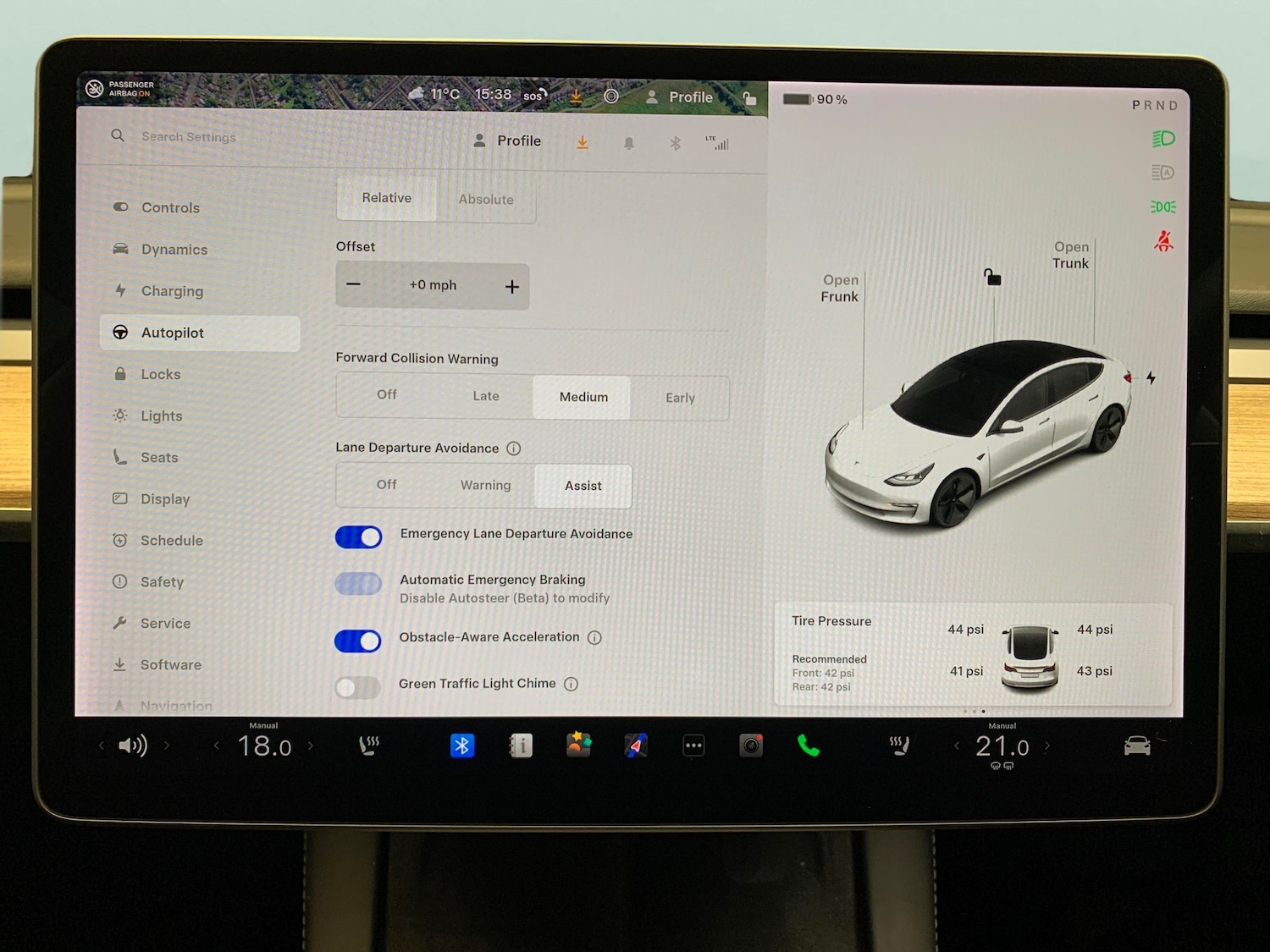The image size is (1270, 952).
Task: Click Open Trunk on the car display
Action: tap(1070, 255)
